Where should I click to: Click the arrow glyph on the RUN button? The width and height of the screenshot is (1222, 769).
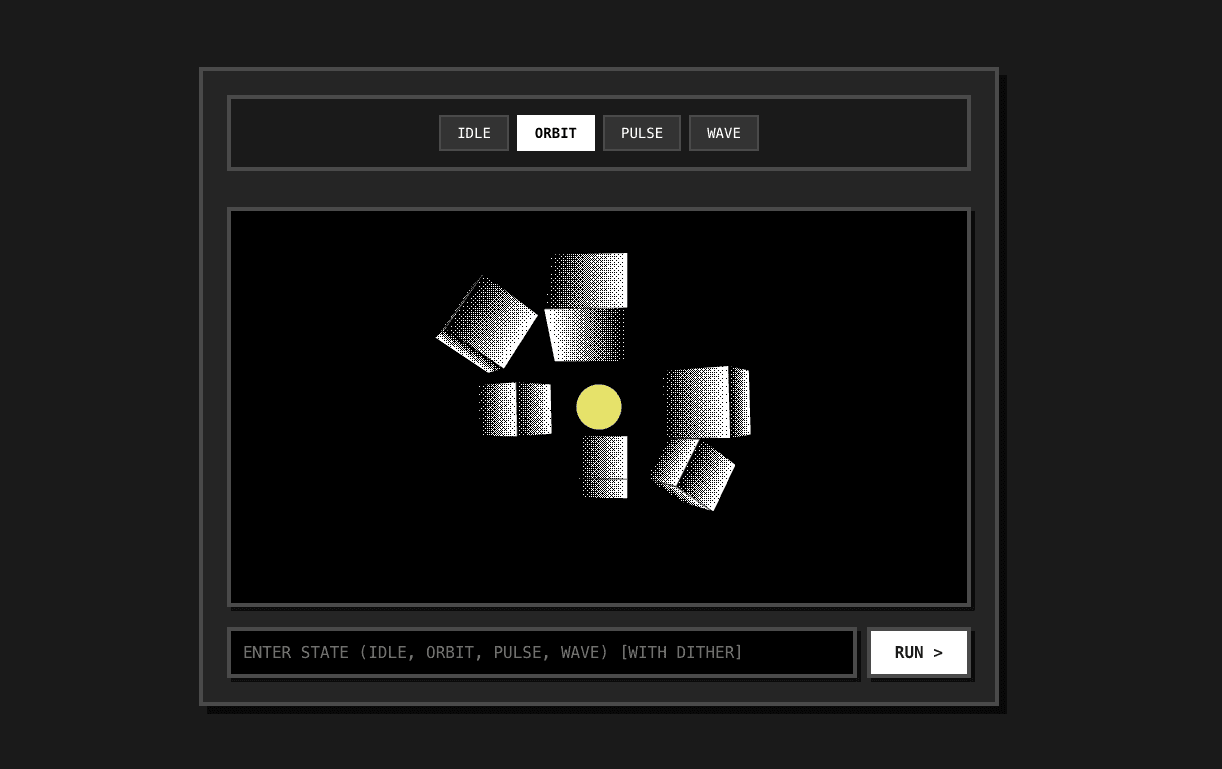937,652
